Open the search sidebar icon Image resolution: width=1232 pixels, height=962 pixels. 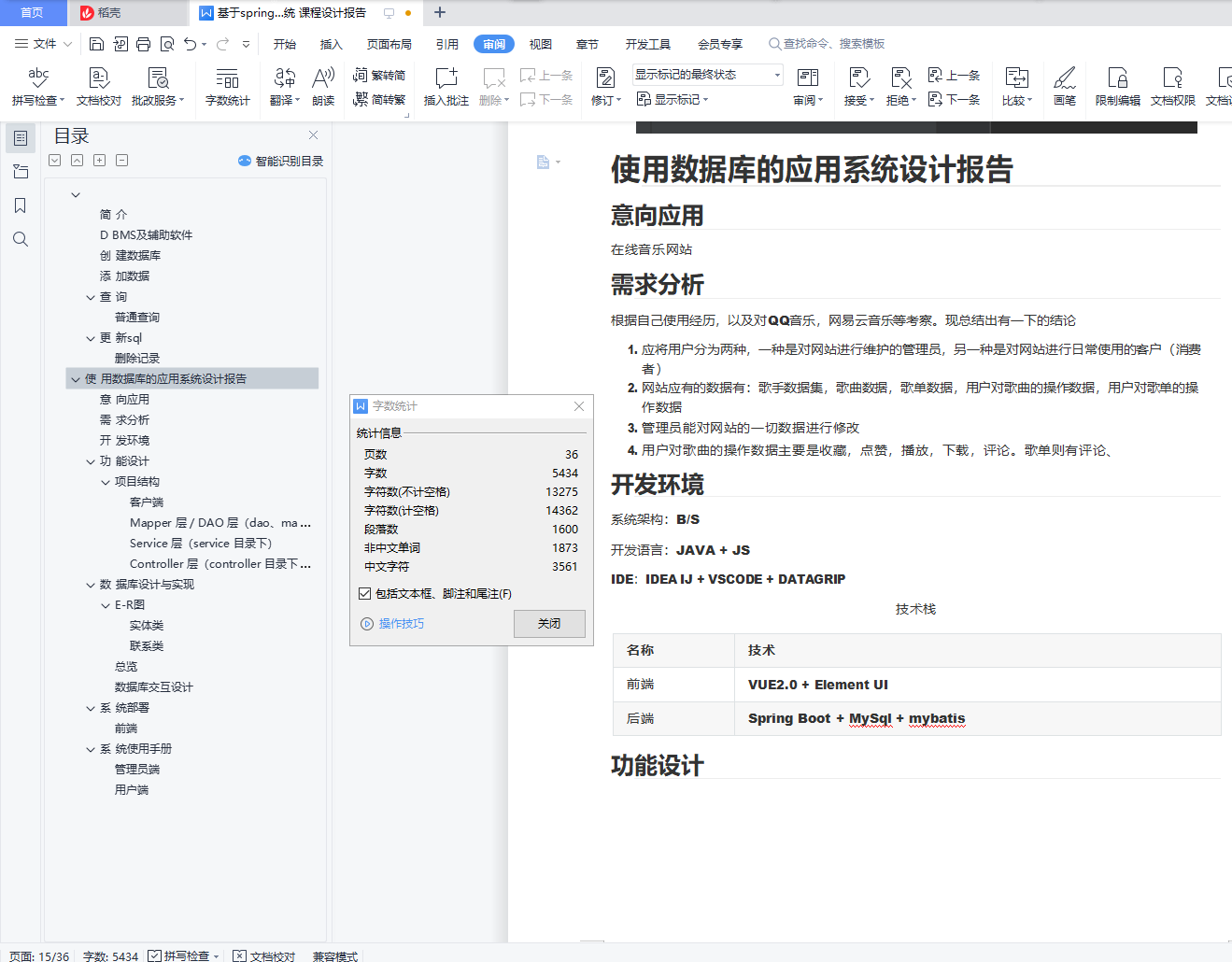click(x=21, y=239)
